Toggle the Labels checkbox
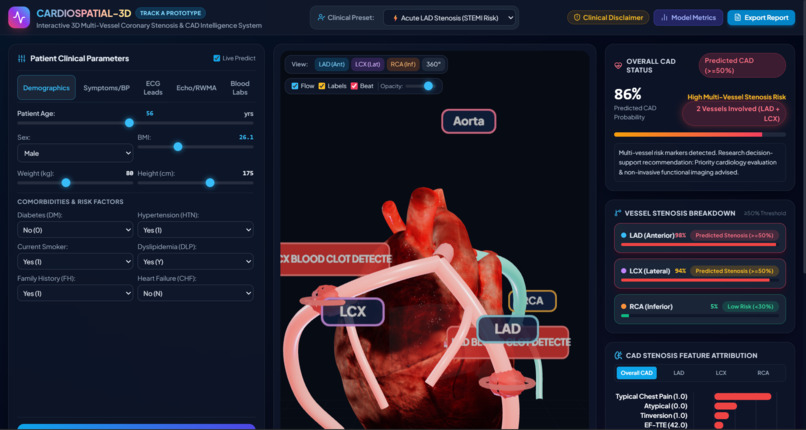Screen dimensions: 806x430 [322, 86]
